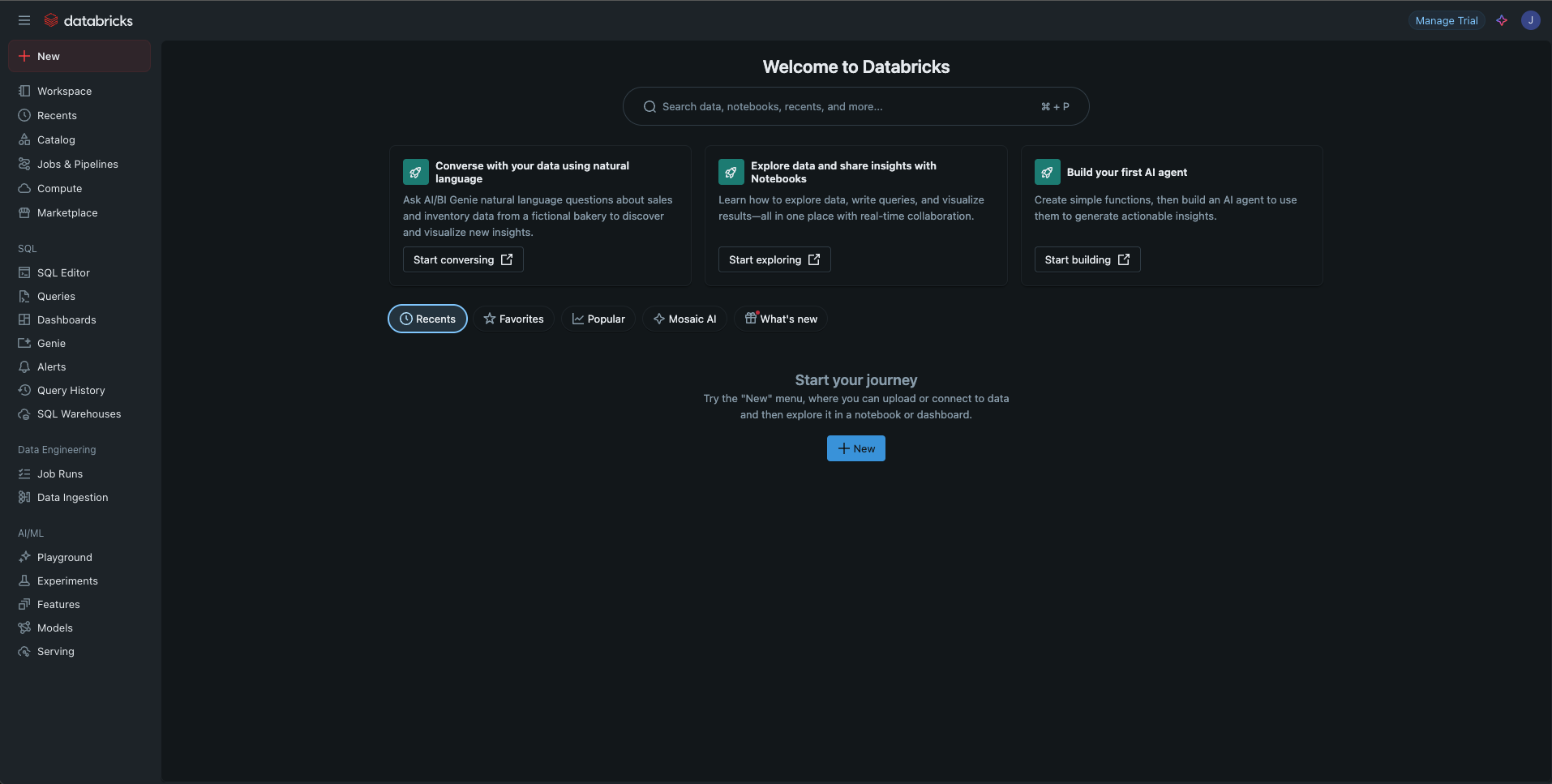
Task: Focus the search data, notebooks field
Action: click(855, 106)
